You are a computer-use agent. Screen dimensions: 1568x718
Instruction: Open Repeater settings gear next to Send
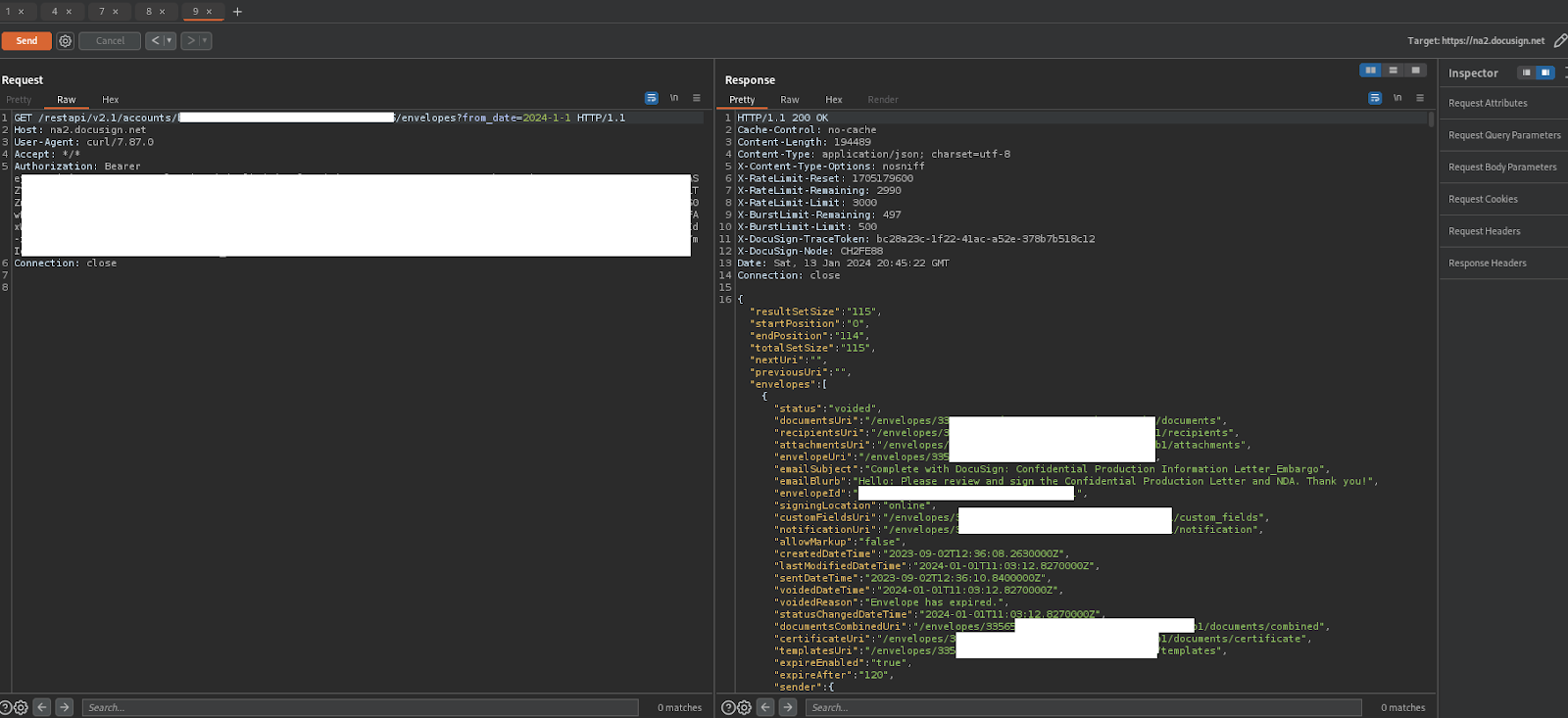[x=65, y=41]
